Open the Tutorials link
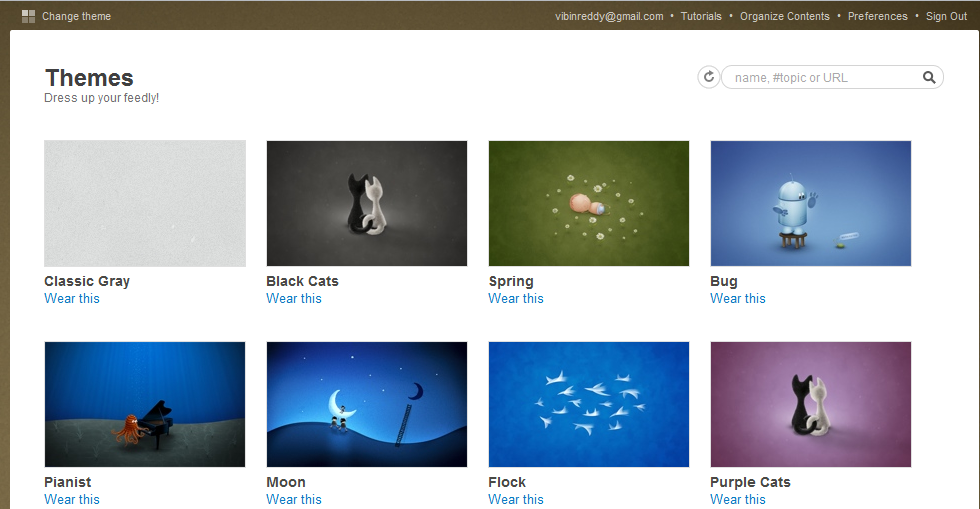The width and height of the screenshot is (980, 509). point(701,16)
